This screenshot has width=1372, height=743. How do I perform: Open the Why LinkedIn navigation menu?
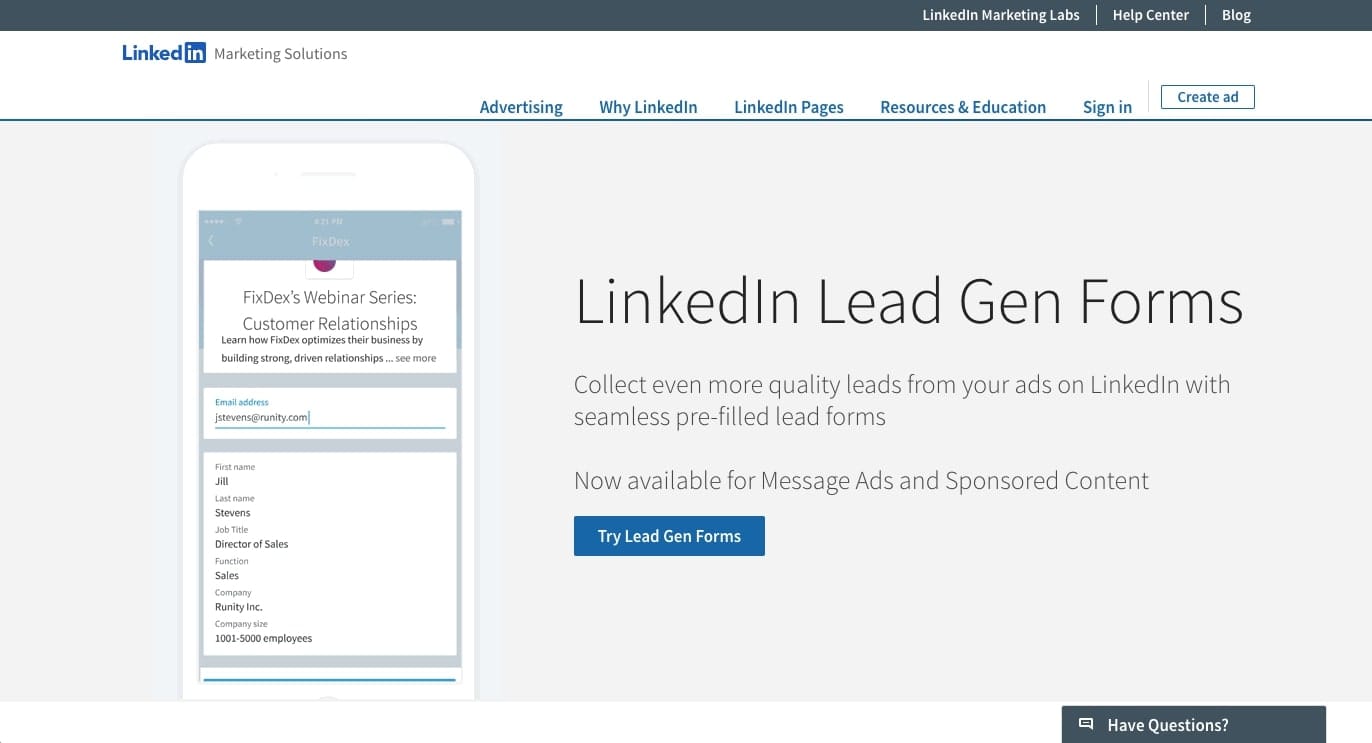pyautogui.click(x=648, y=107)
